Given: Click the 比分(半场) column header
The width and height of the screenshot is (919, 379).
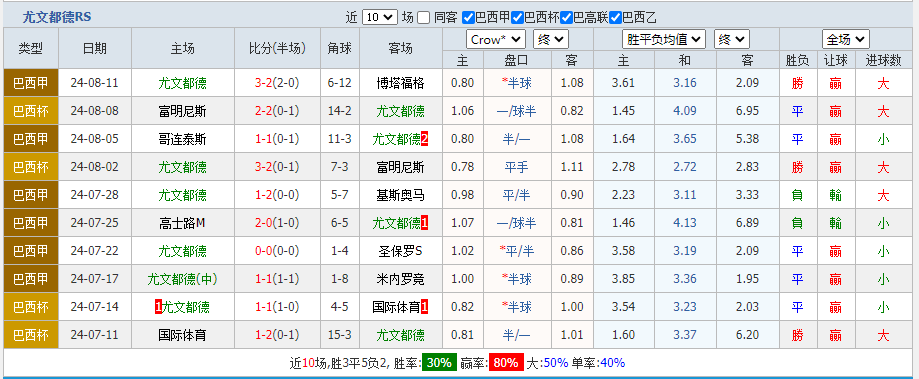Looking at the screenshot, I should 277,49.
